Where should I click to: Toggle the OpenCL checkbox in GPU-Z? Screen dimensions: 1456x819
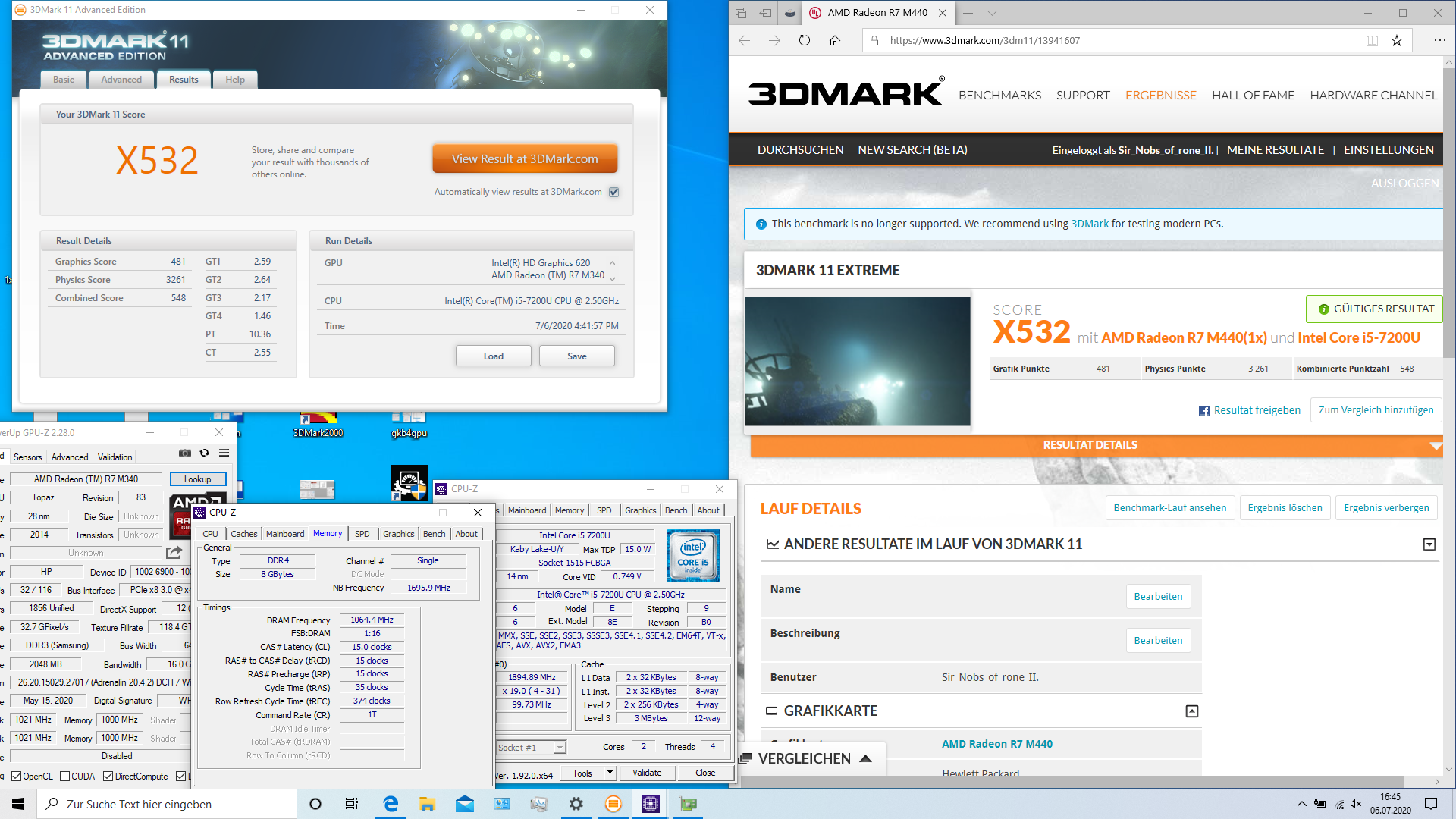pos(17,776)
